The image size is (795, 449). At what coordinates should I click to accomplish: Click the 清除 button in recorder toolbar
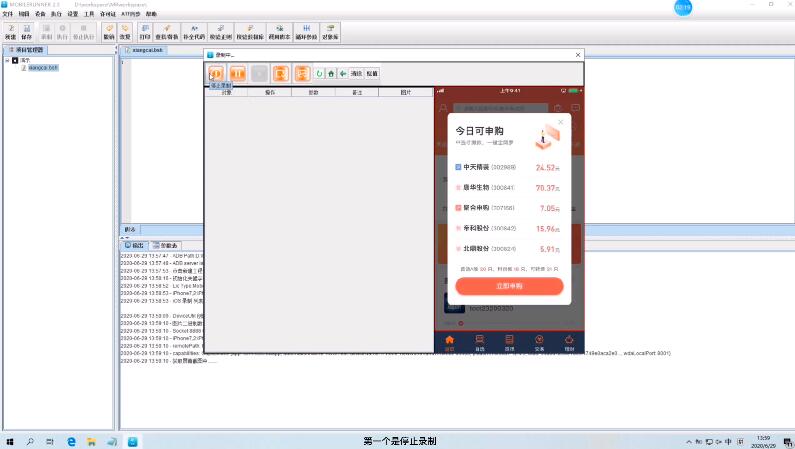pyautogui.click(x=356, y=73)
